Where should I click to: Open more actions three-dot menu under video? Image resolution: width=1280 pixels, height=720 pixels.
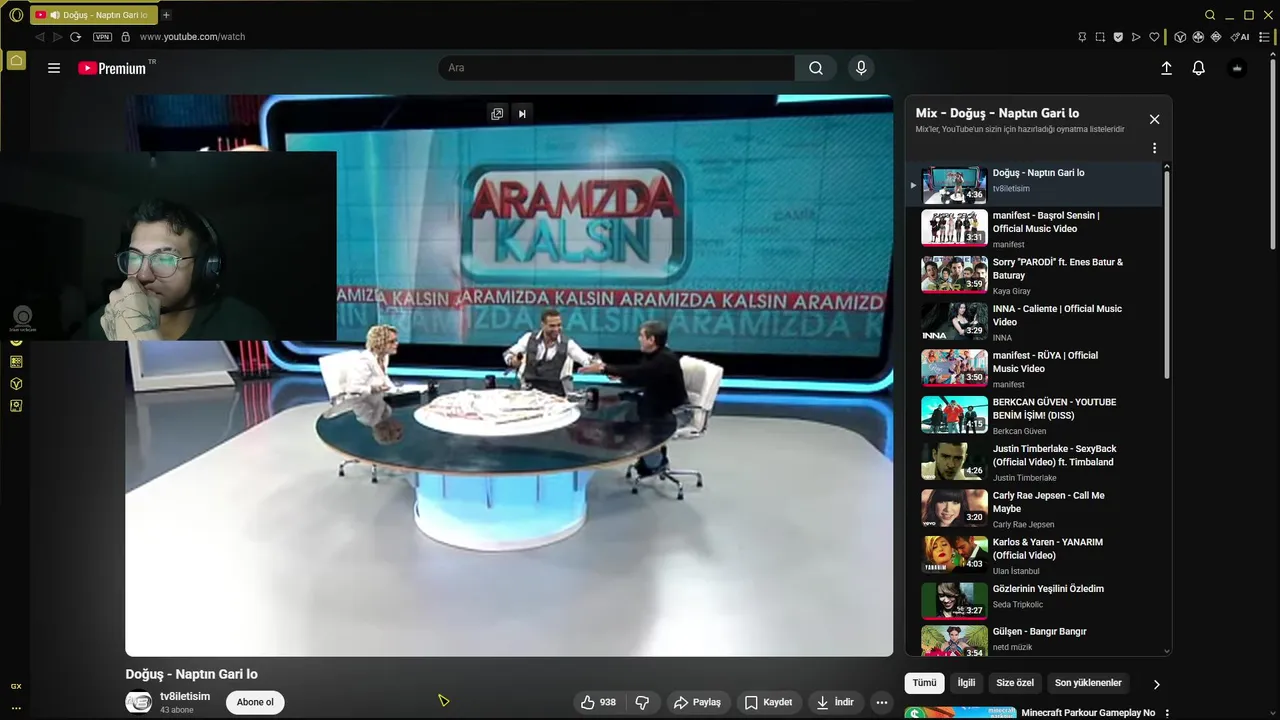(x=881, y=702)
